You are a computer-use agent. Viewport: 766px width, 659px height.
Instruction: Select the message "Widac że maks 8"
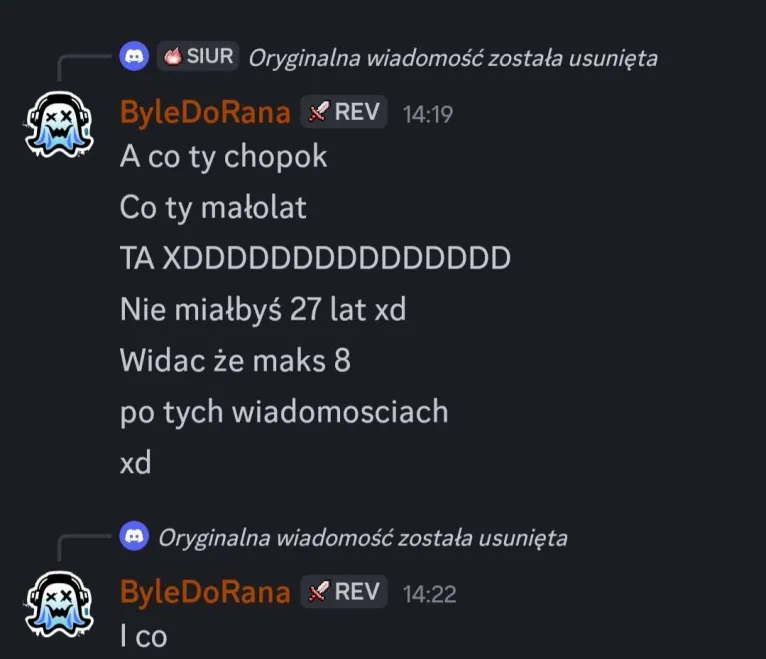click(235, 361)
